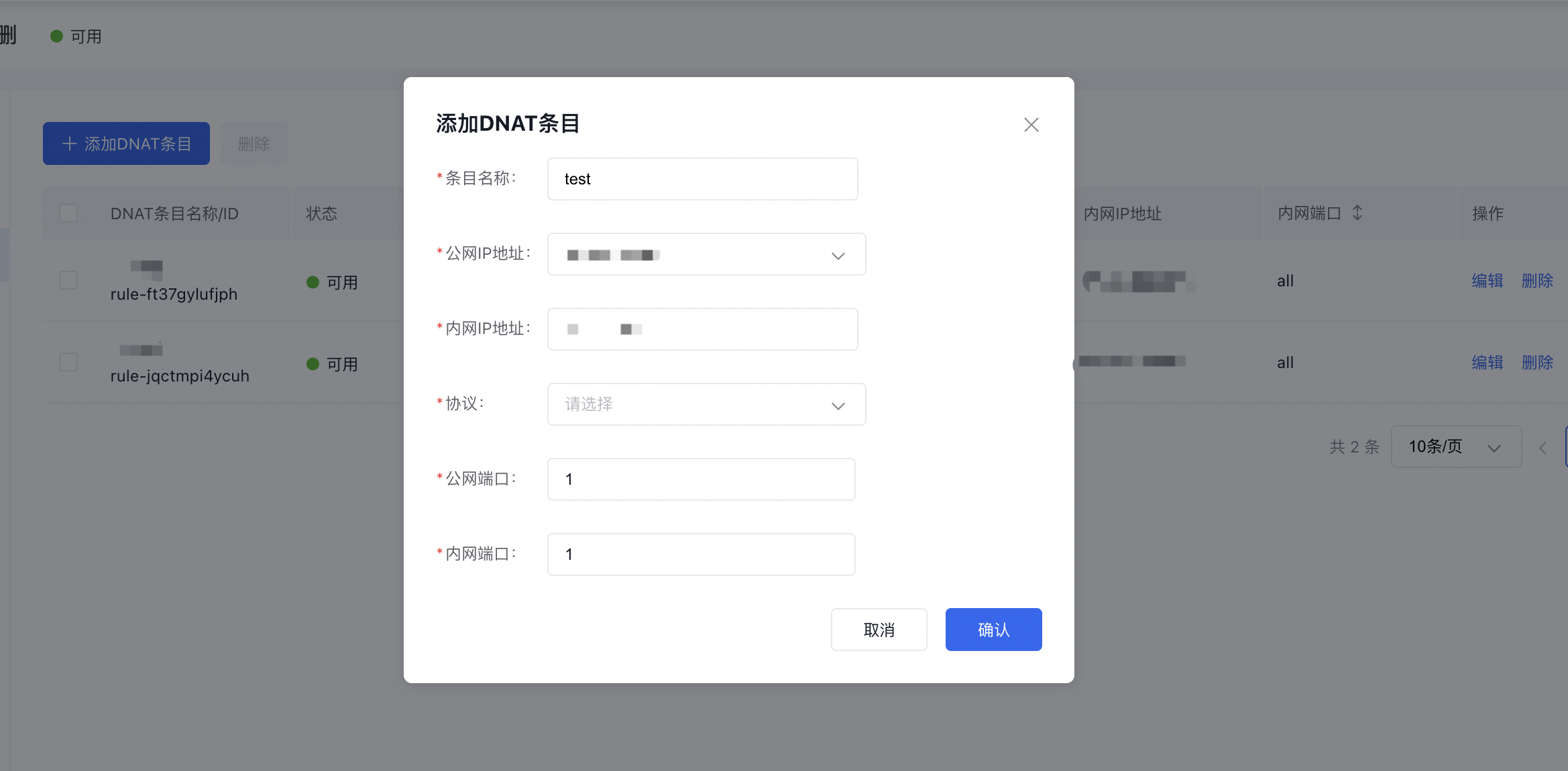The width and height of the screenshot is (1568, 771).
Task: Open the 公网IP地址 dropdown
Action: click(706, 254)
